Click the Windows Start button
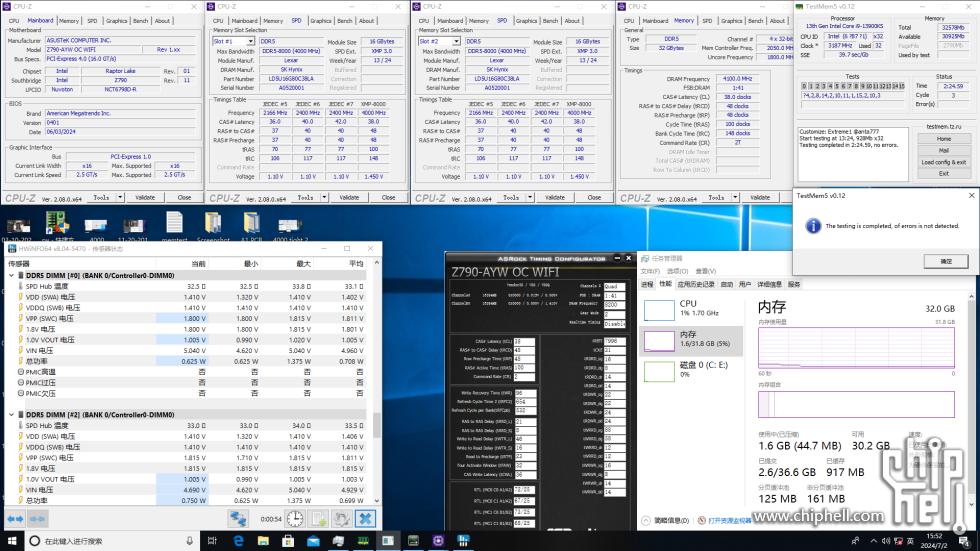The height and width of the screenshot is (551, 980). point(12,540)
